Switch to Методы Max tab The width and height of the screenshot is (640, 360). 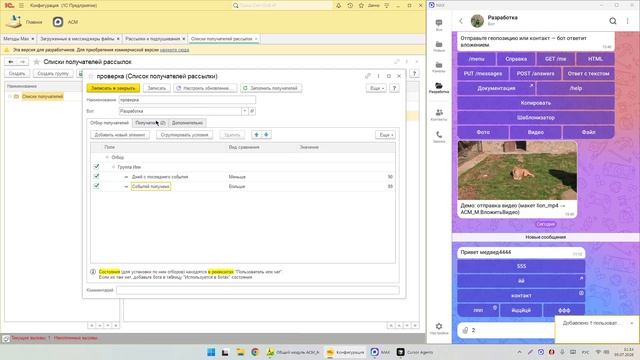[16, 39]
